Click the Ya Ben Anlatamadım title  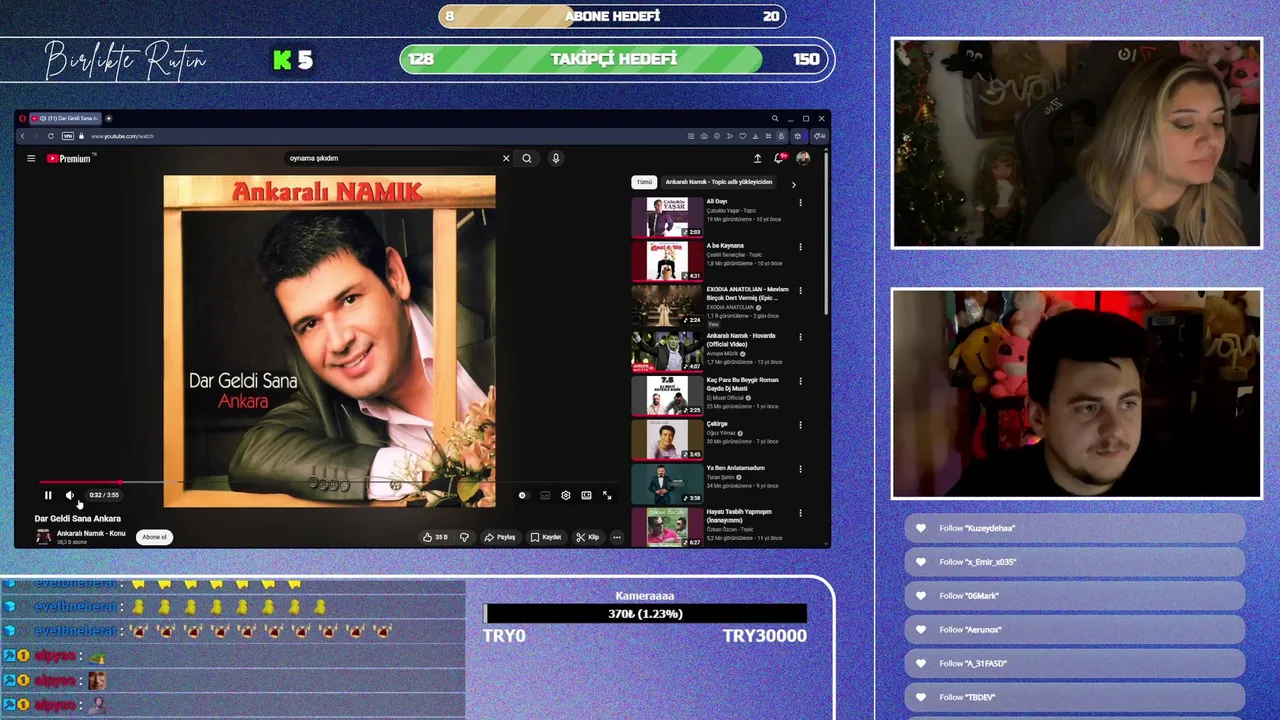[735, 468]
